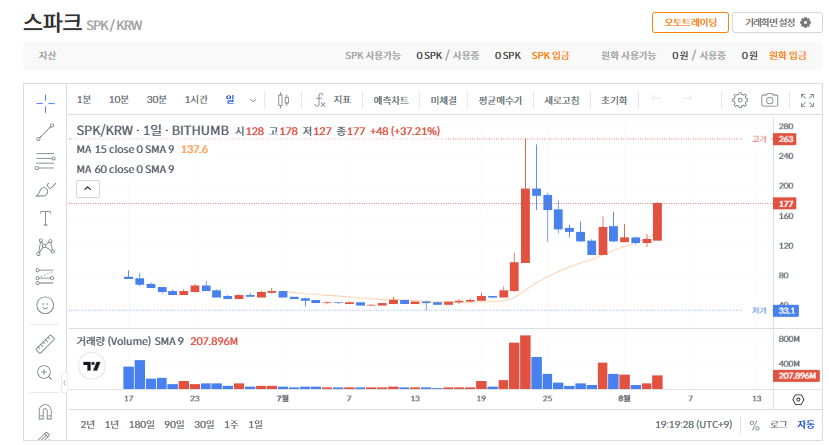Toggle 미체결 open orders display
829x445 pixels.
tap(443, 100)
